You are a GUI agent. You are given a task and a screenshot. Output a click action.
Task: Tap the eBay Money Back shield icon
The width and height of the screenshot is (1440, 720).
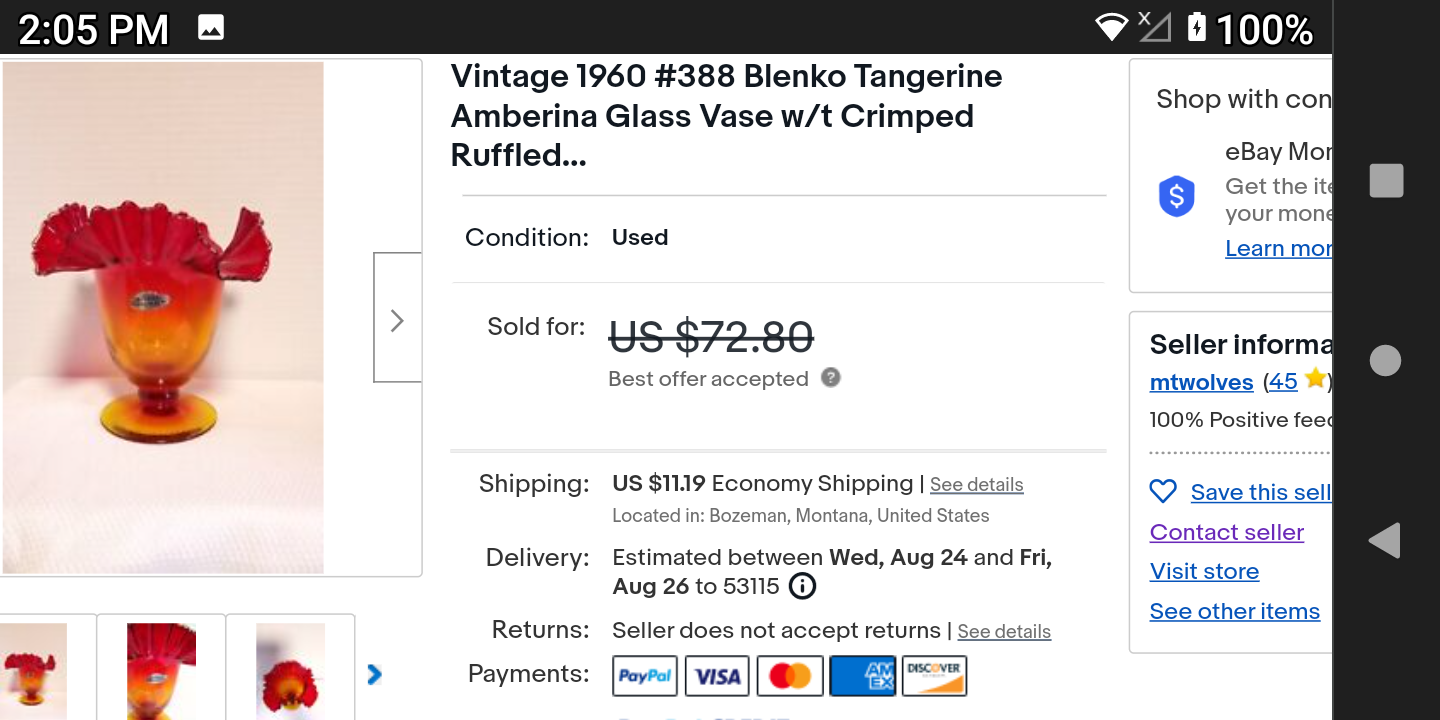1177,196
